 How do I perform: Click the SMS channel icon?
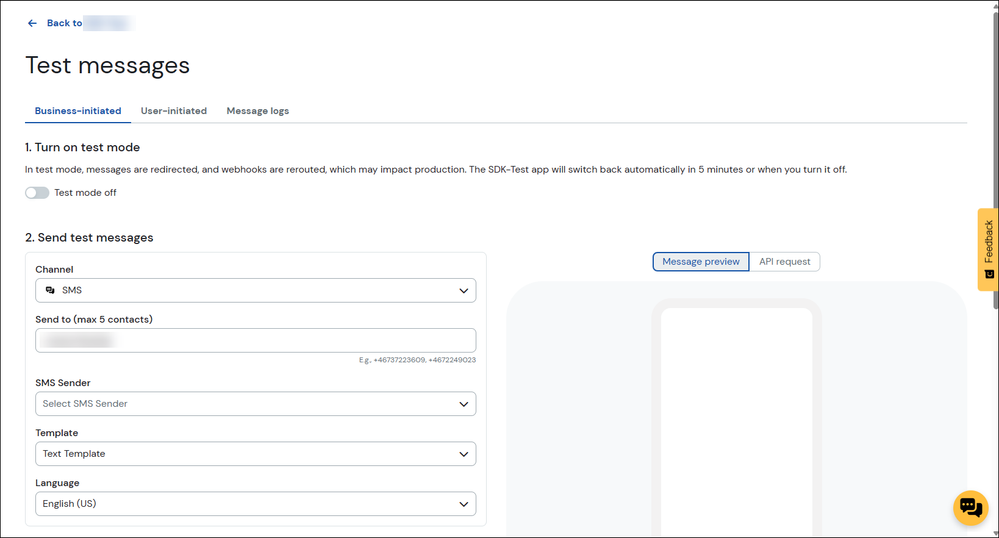tap(50, 290)
